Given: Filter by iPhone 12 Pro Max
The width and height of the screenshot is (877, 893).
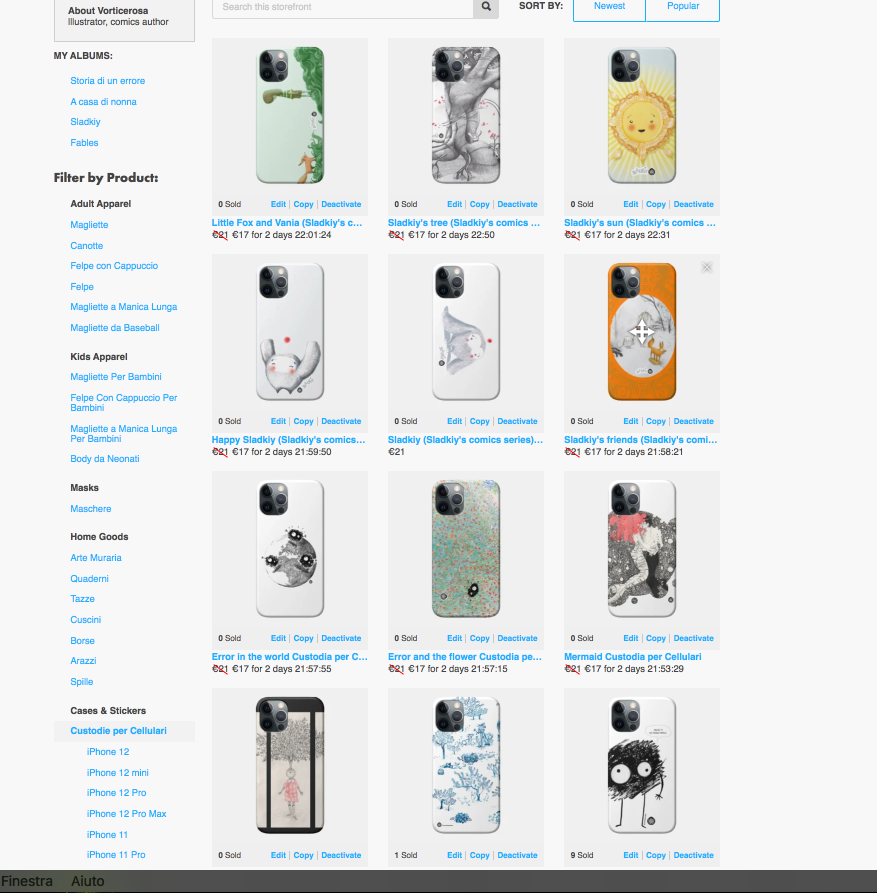Looking at the screenshot, I should pyautogui.click(x=126, y=813).
